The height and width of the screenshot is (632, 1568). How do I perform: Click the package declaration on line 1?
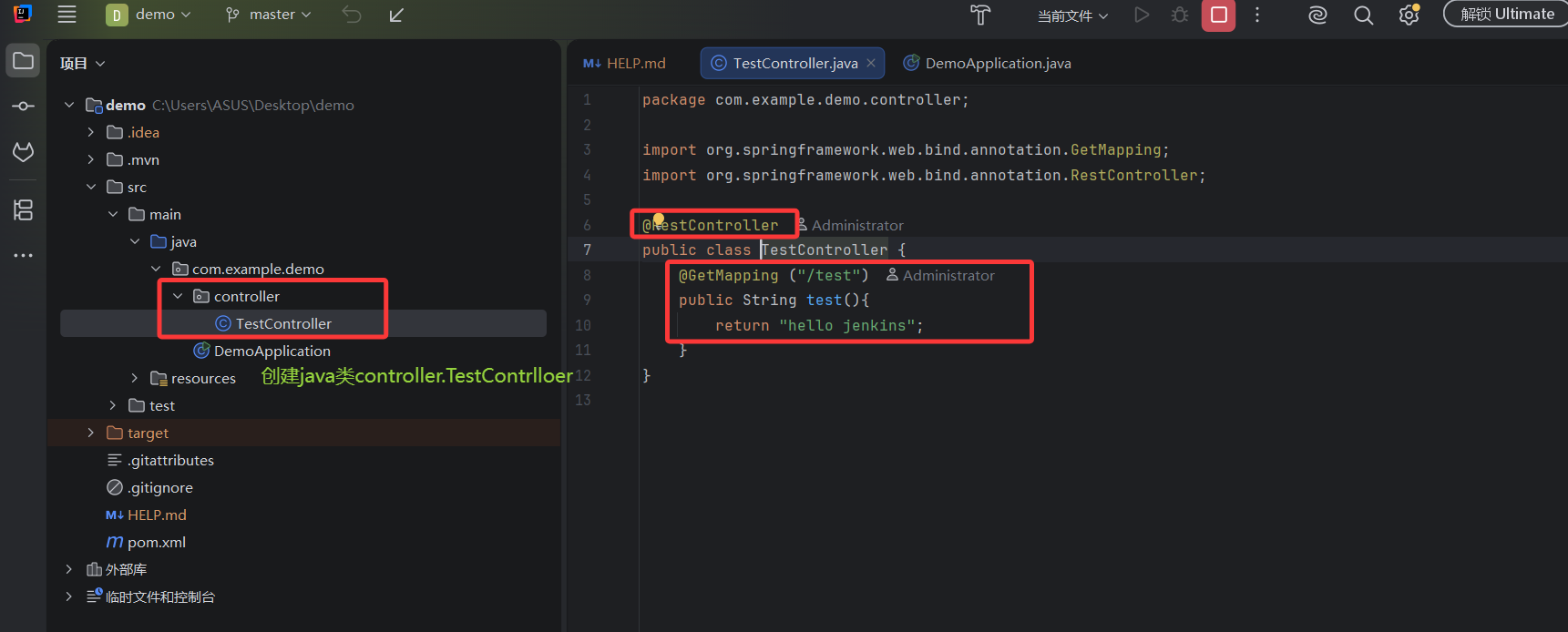pos(805,99)
